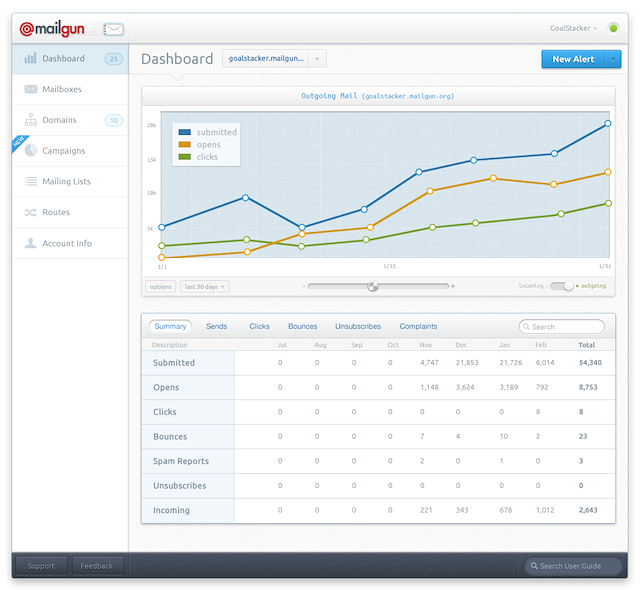640x590 pixels.
Task: Open the Campaigns section
Action: pos(70,151)
